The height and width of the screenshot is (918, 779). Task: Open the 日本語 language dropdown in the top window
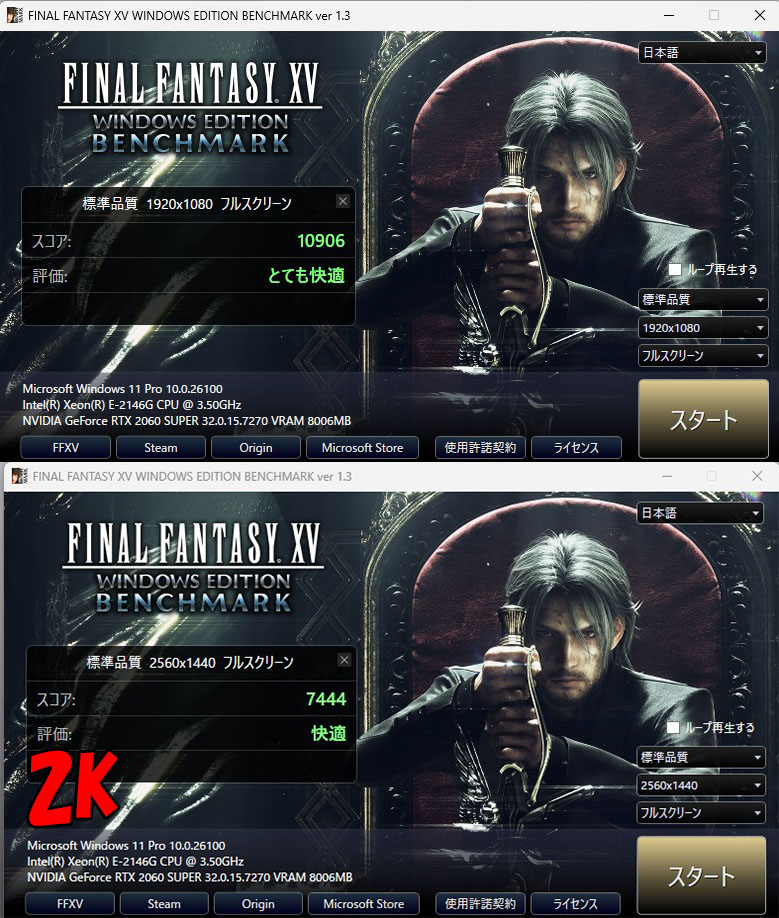tap(702, 53)
